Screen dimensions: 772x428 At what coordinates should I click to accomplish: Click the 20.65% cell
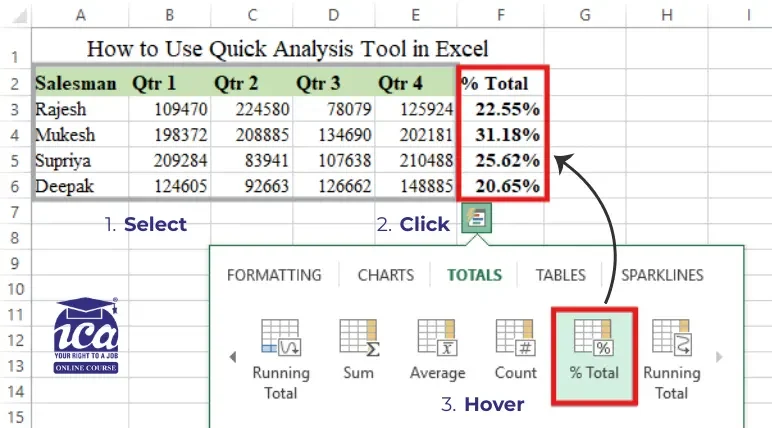coord(502,186)
